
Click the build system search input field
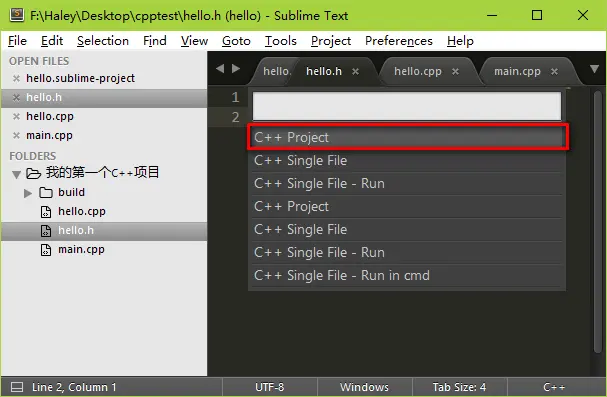pos(406,106)
